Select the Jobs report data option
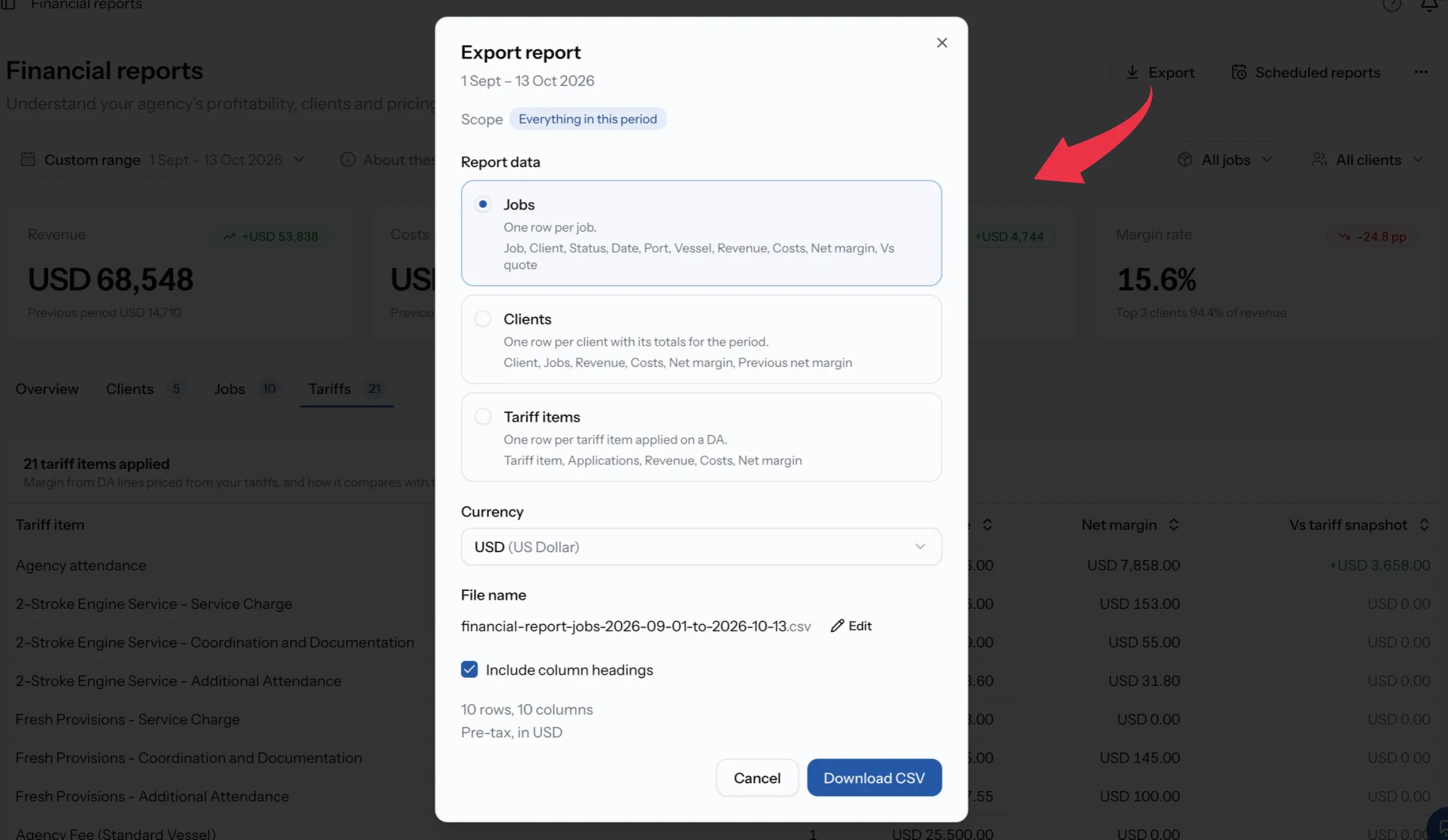Screen dimensions: 1448x840 [x=701, y=233]
